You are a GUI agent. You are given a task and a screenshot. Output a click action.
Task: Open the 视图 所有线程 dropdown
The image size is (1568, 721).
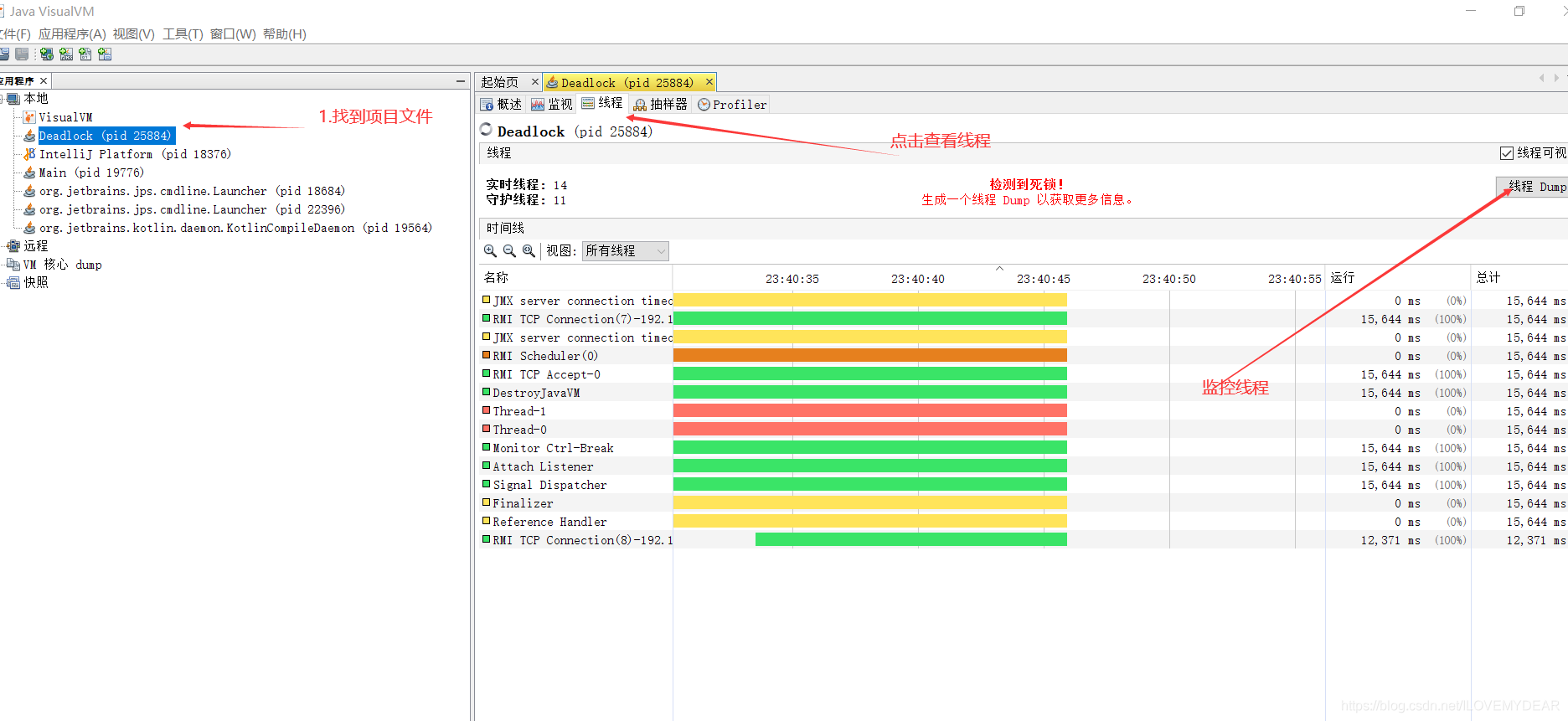coord(625,250)
